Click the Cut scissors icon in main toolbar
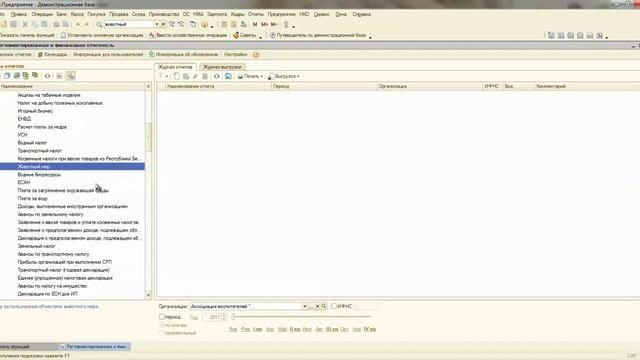640x360 pixels. tap(25, 24)
